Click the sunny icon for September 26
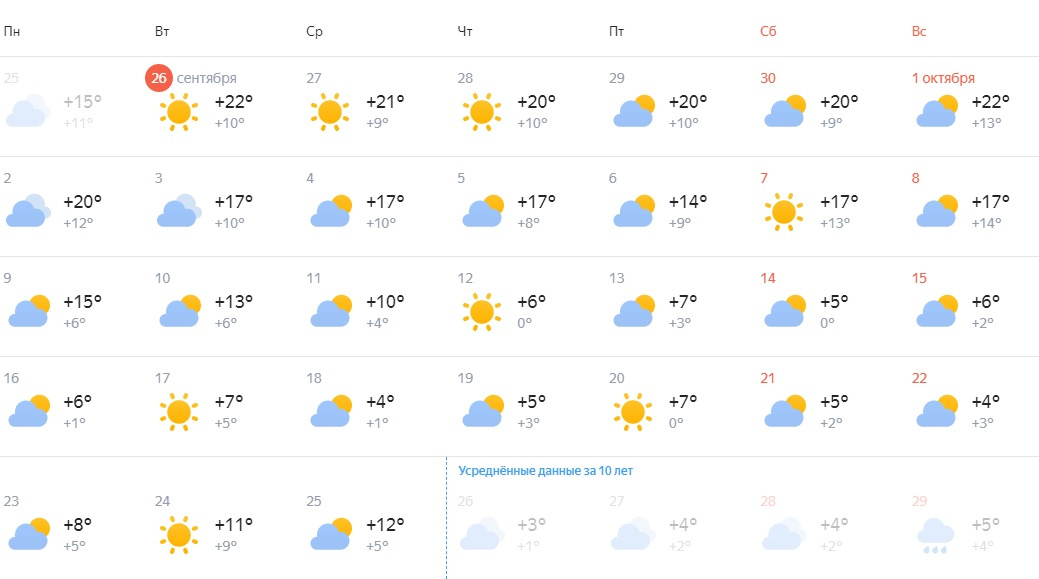This screenshot has height=579, width=1039. coord(179,112)
